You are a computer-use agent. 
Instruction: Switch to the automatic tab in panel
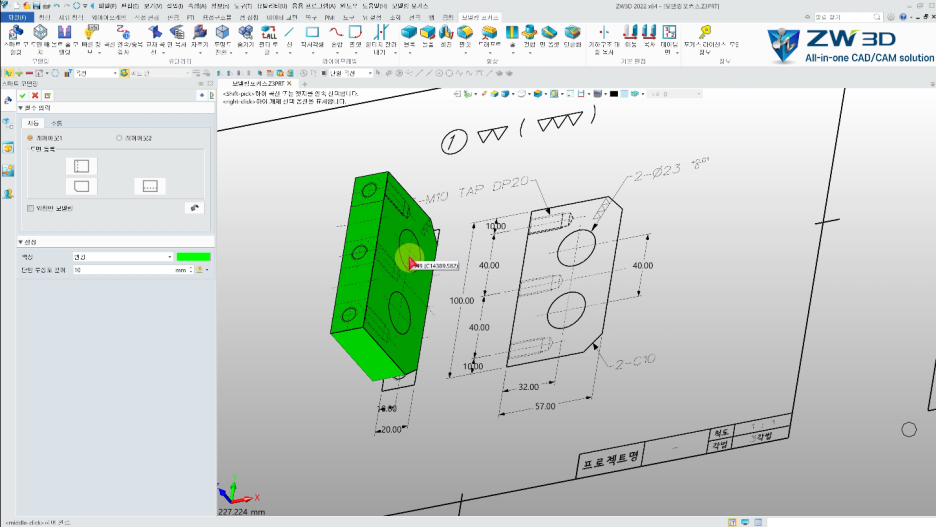click(33, 123)
